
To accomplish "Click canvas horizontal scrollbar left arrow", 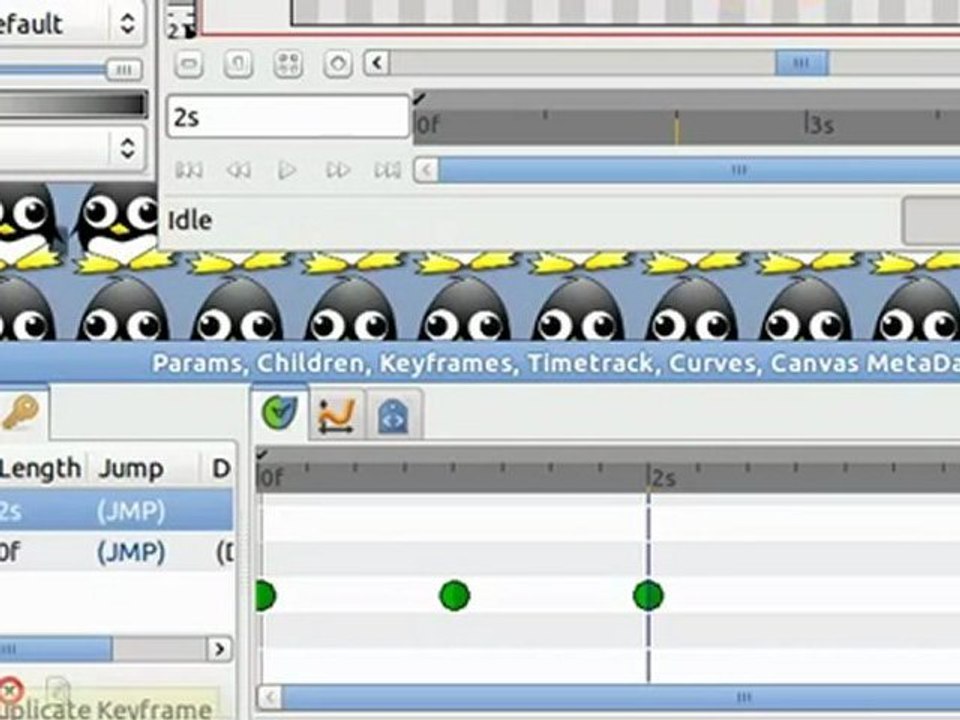I will click(x=377, y=63).
